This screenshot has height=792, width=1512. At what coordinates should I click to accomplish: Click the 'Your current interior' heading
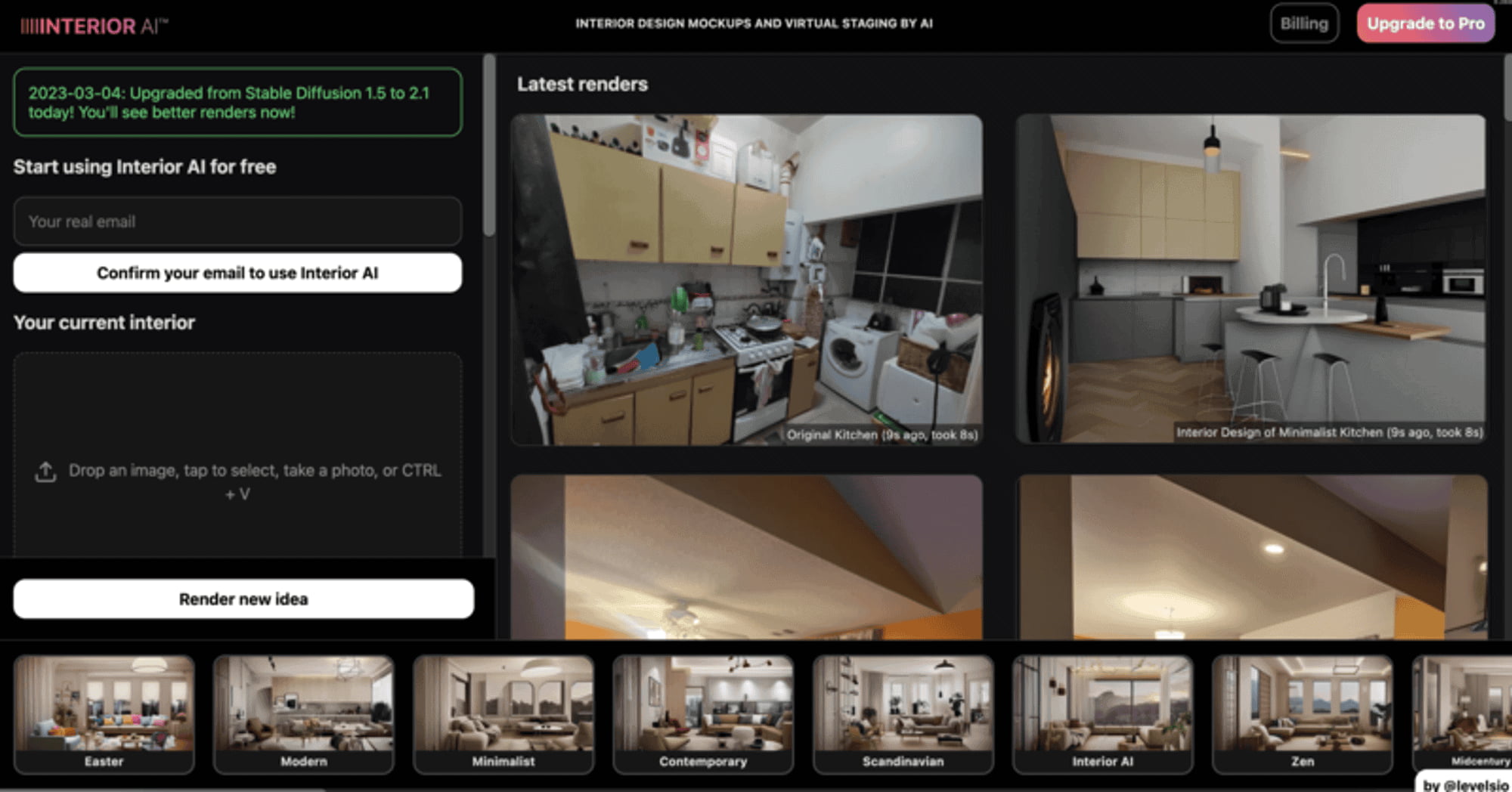104,323
